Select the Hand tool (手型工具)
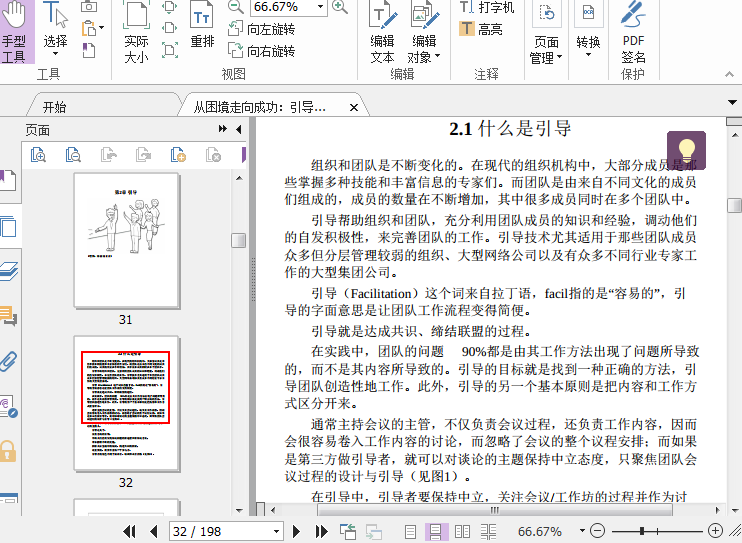742x543 pixels. tap(15, 33)
